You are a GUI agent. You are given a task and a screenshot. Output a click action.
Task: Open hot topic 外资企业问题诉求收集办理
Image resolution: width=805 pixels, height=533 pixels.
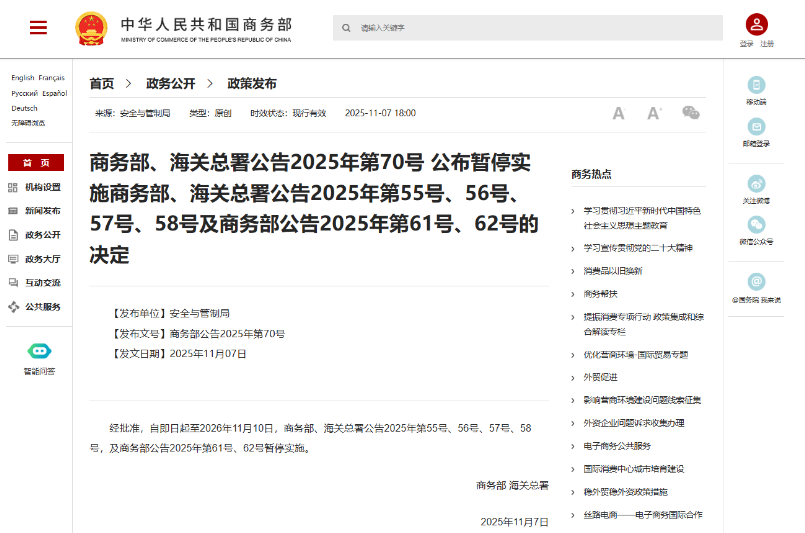pyautogui.click(x=634, y=423)
